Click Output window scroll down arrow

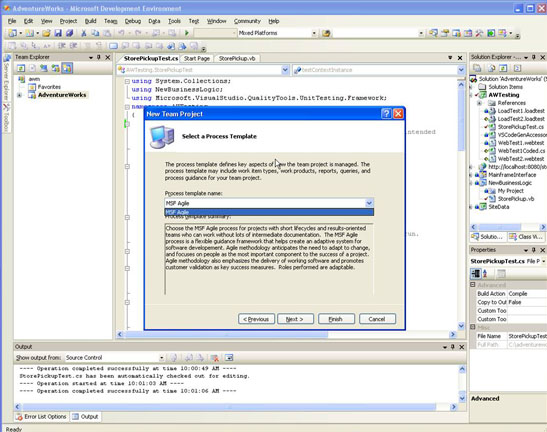point(462,398)
